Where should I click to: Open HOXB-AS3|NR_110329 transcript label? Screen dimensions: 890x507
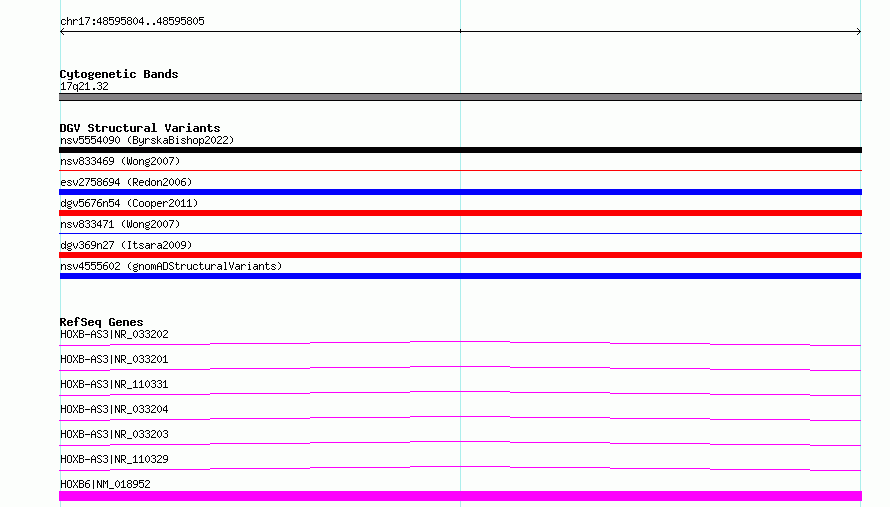click(x=114, y=459)
